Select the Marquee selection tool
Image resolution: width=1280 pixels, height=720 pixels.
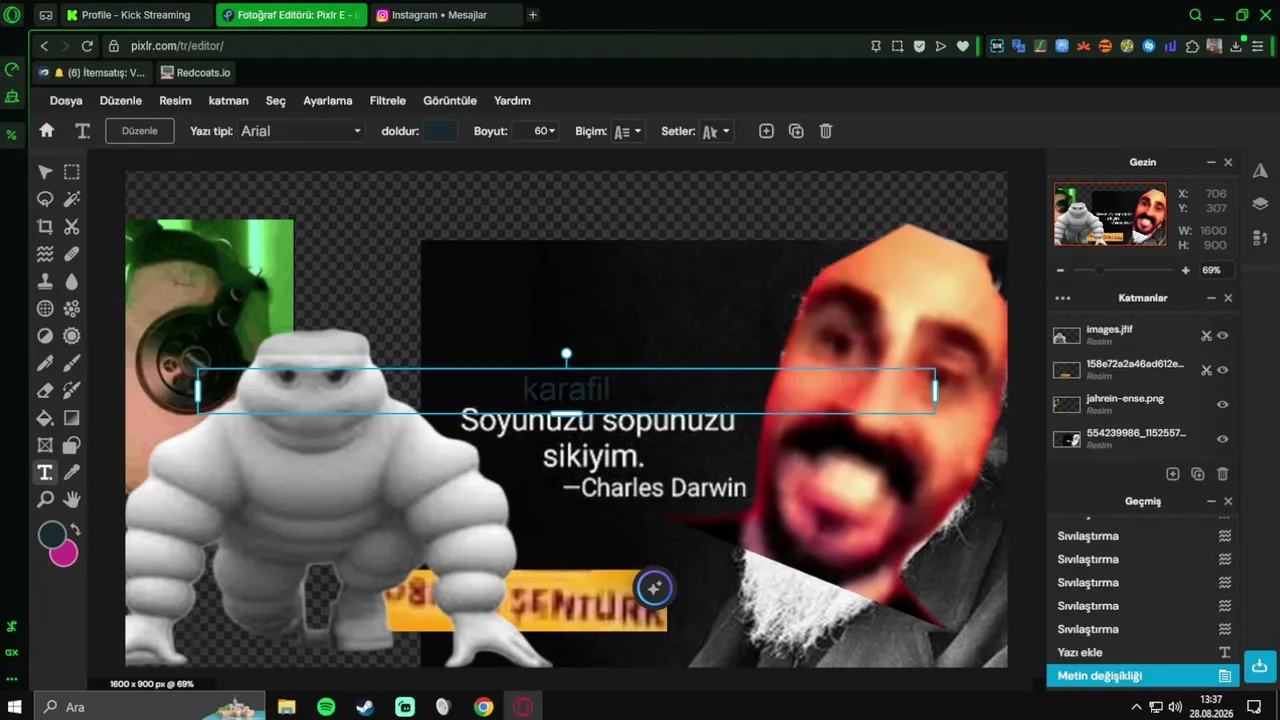72,172
